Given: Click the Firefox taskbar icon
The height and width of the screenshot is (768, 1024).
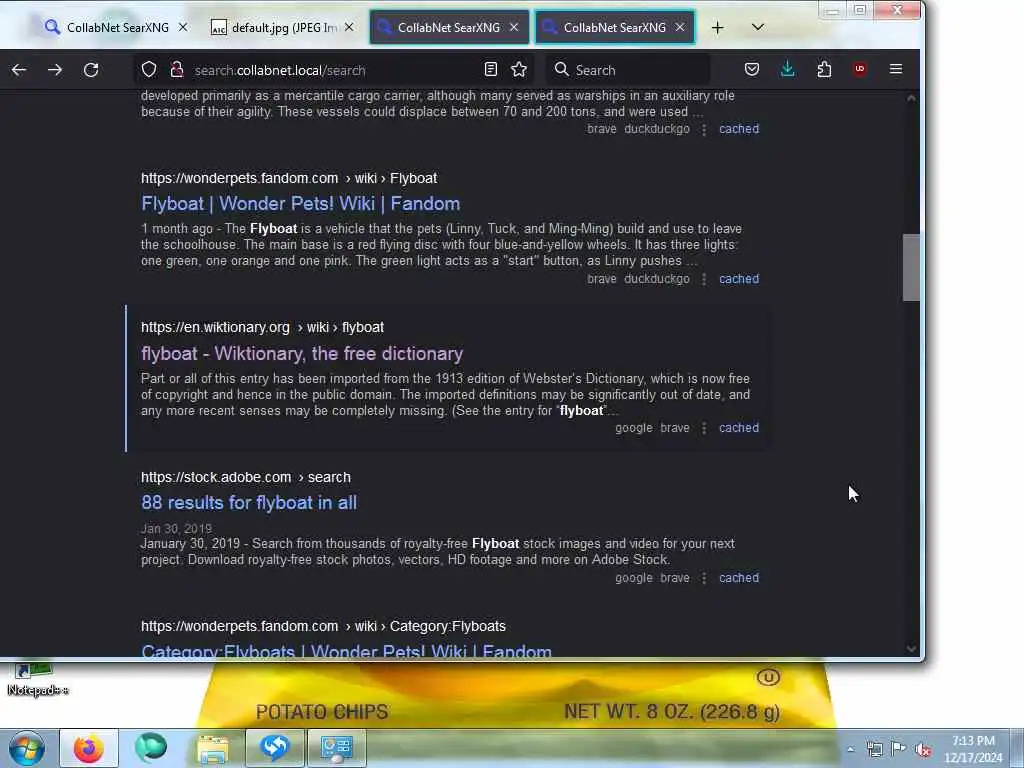Looking at the screenshot, I should click(x=89, y=748).
